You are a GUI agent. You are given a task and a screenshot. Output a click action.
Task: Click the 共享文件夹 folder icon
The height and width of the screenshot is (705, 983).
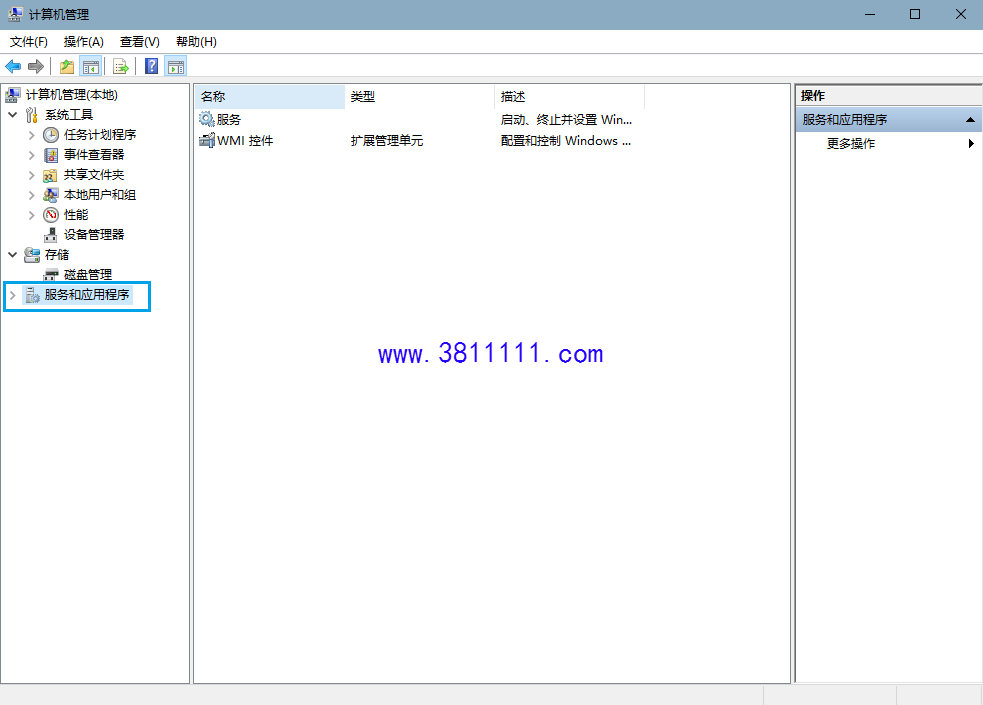click(x=50, y=175)
